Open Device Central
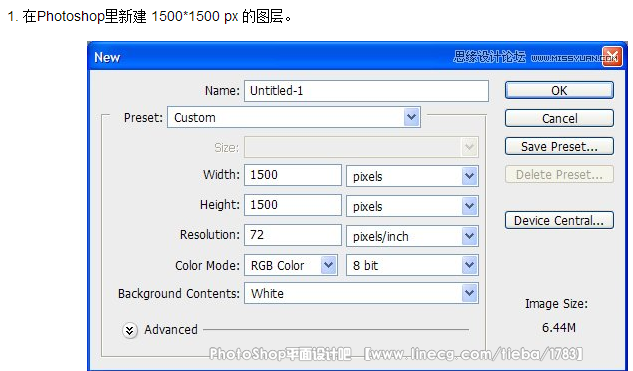This screenshot has width=633, height=371. [559, 220]
